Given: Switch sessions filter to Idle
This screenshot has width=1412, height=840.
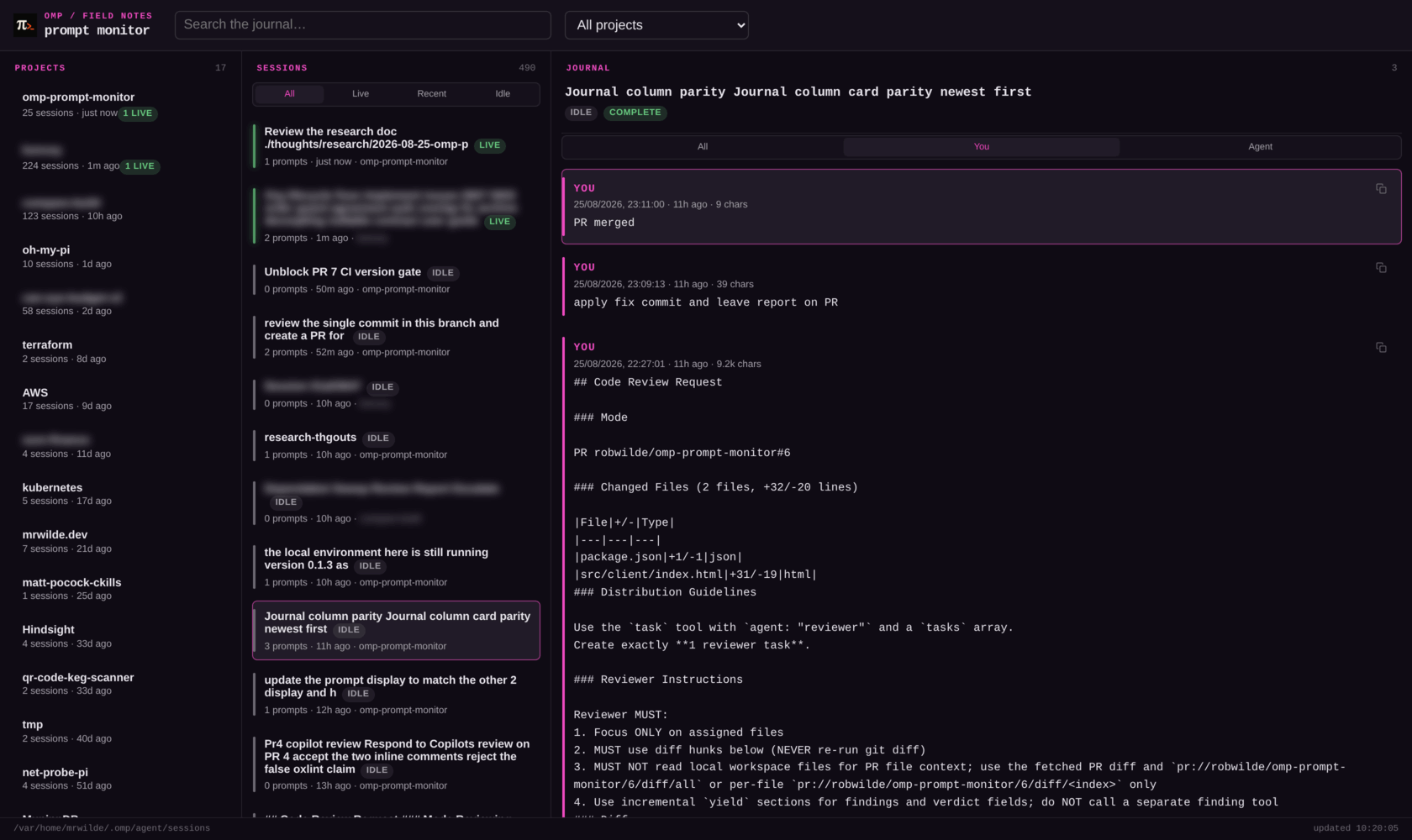Looking at the screenshot, I should coord(503,94).
